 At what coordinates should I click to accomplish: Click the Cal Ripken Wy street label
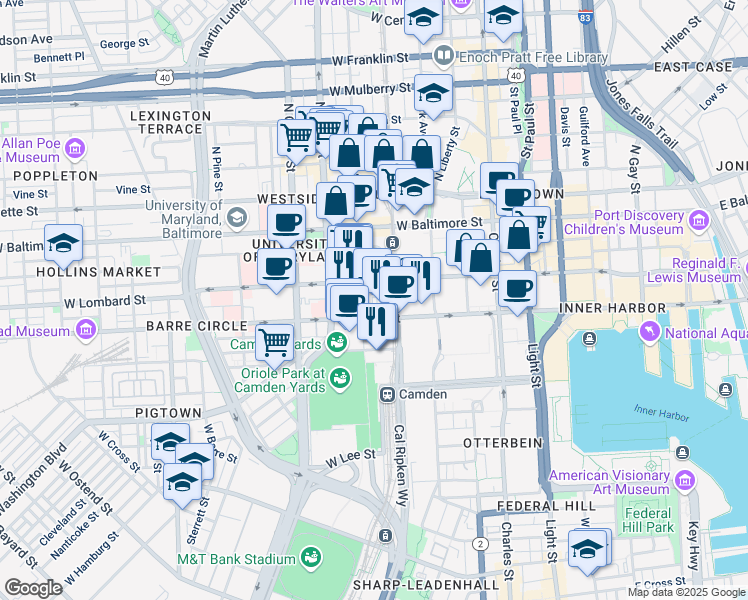[x=400, y=466]
